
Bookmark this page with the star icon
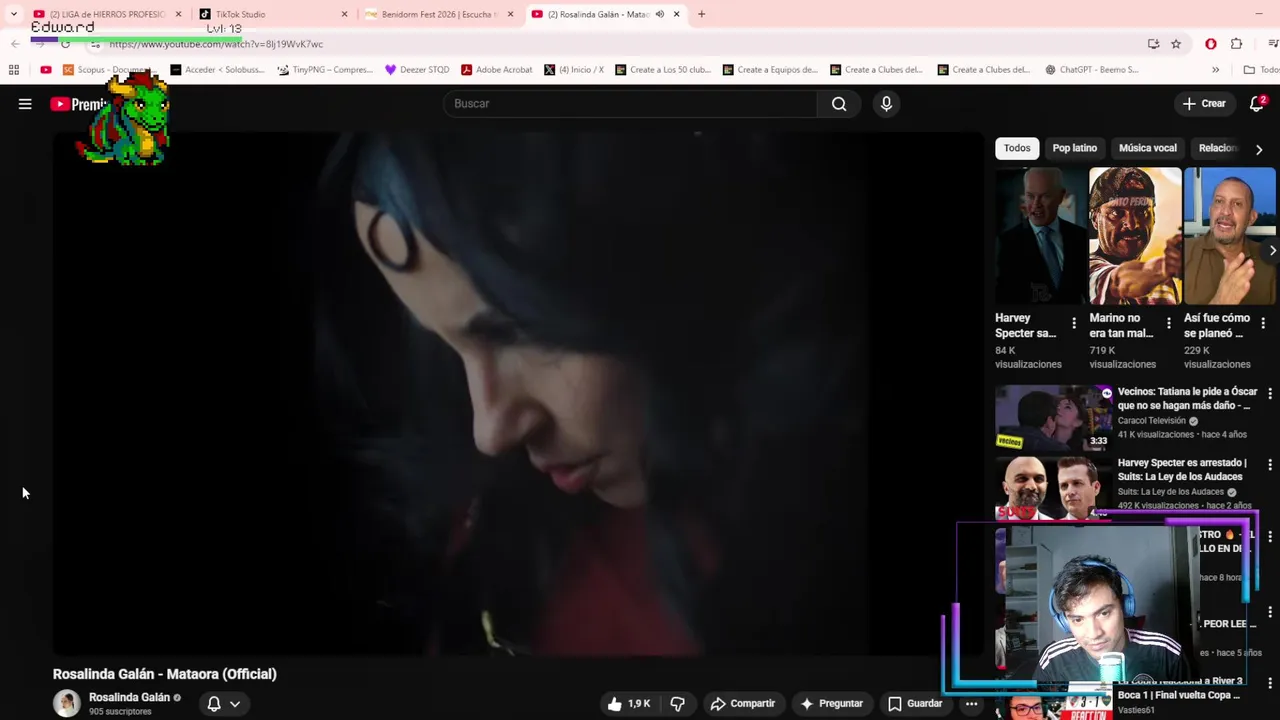pyautogui.click(x=1176, y=44)
